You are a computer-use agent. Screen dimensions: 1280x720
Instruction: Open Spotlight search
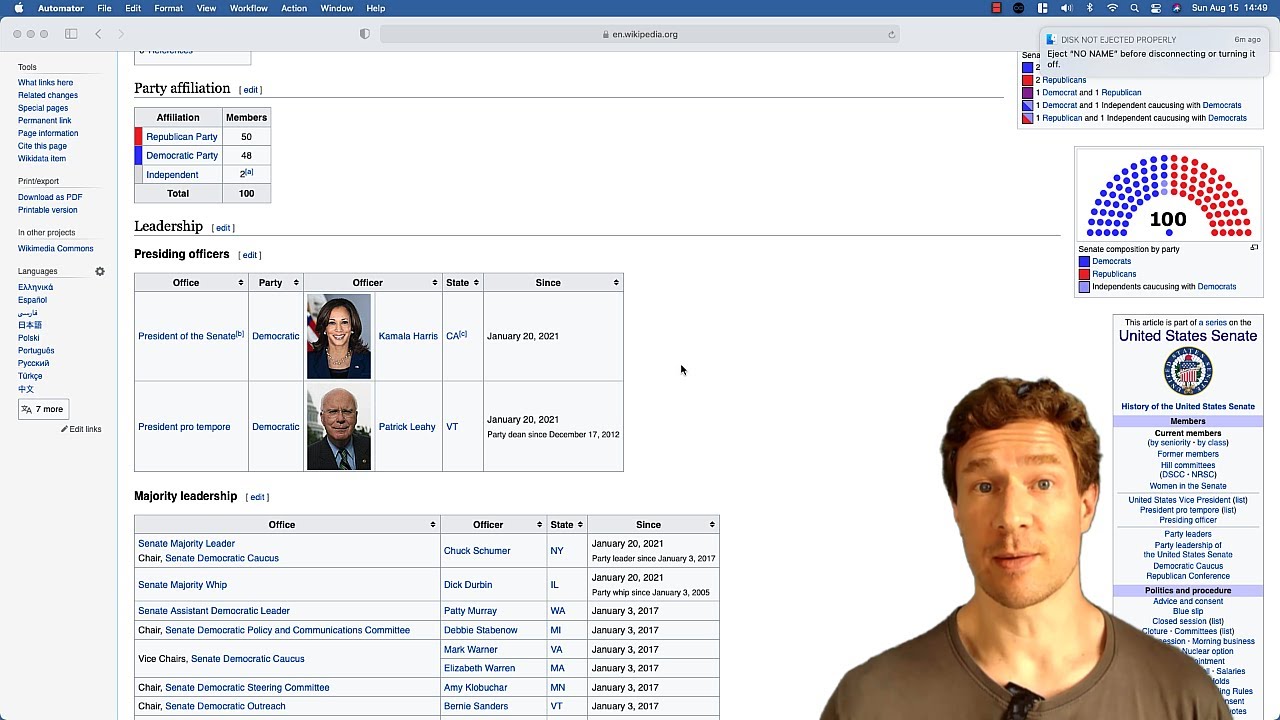(x=1134, y=8)
